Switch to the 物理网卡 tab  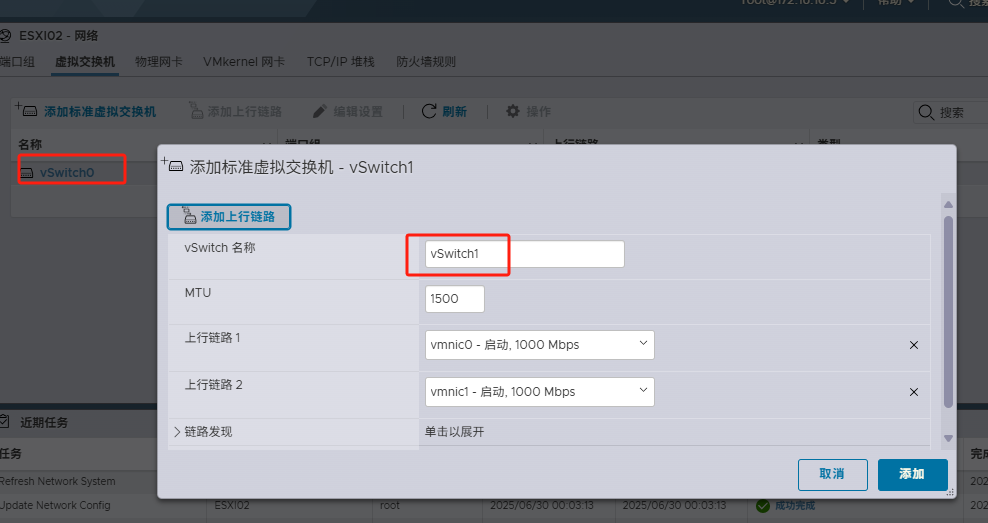point(158,62)
